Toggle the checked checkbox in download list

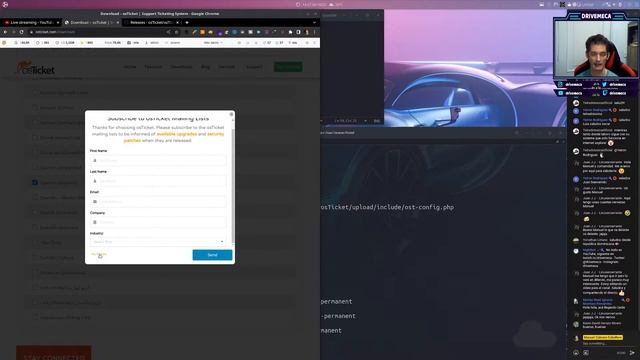[35, 182]
